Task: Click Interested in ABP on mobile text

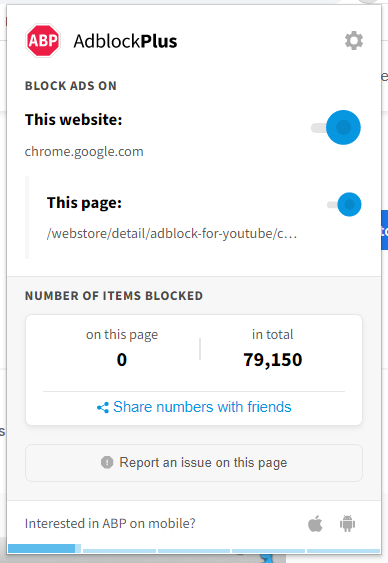Action: pyautogui.click(x=110, y=524)
